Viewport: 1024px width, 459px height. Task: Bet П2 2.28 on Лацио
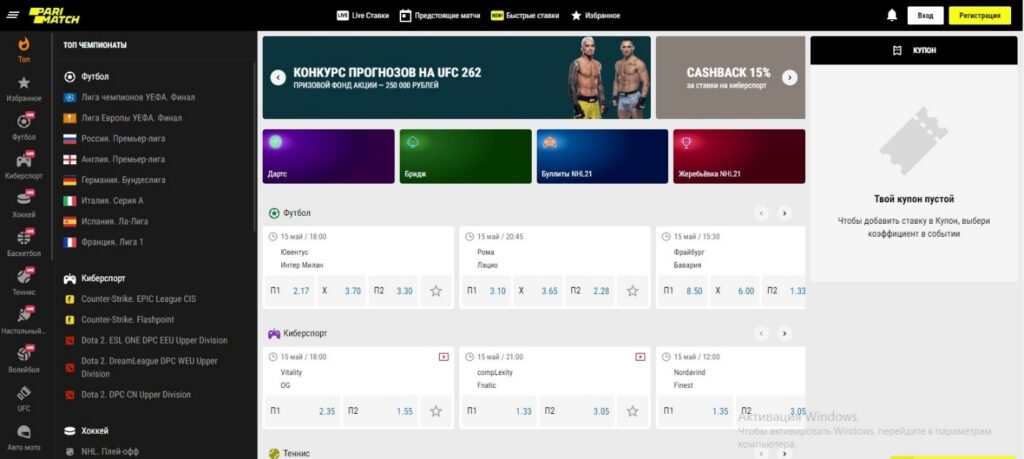(590, 291)
